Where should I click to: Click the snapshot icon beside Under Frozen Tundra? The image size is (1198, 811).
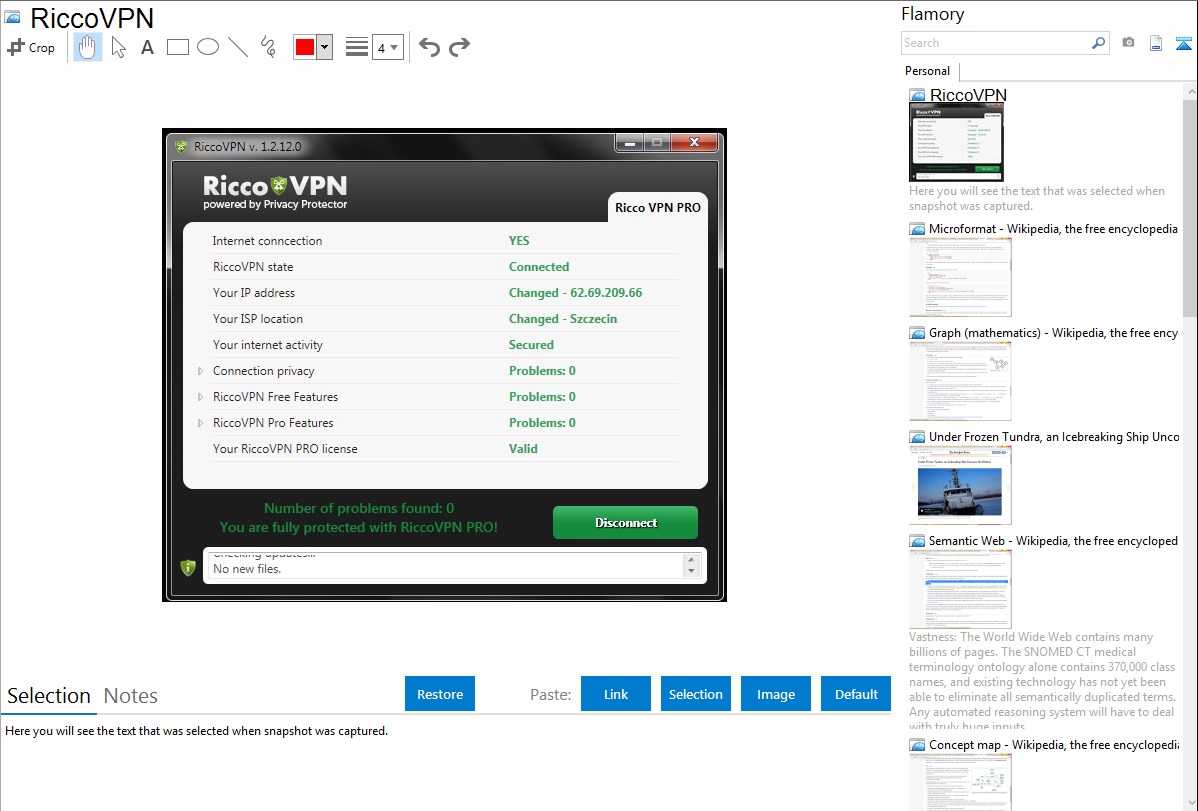pos(917,436)
